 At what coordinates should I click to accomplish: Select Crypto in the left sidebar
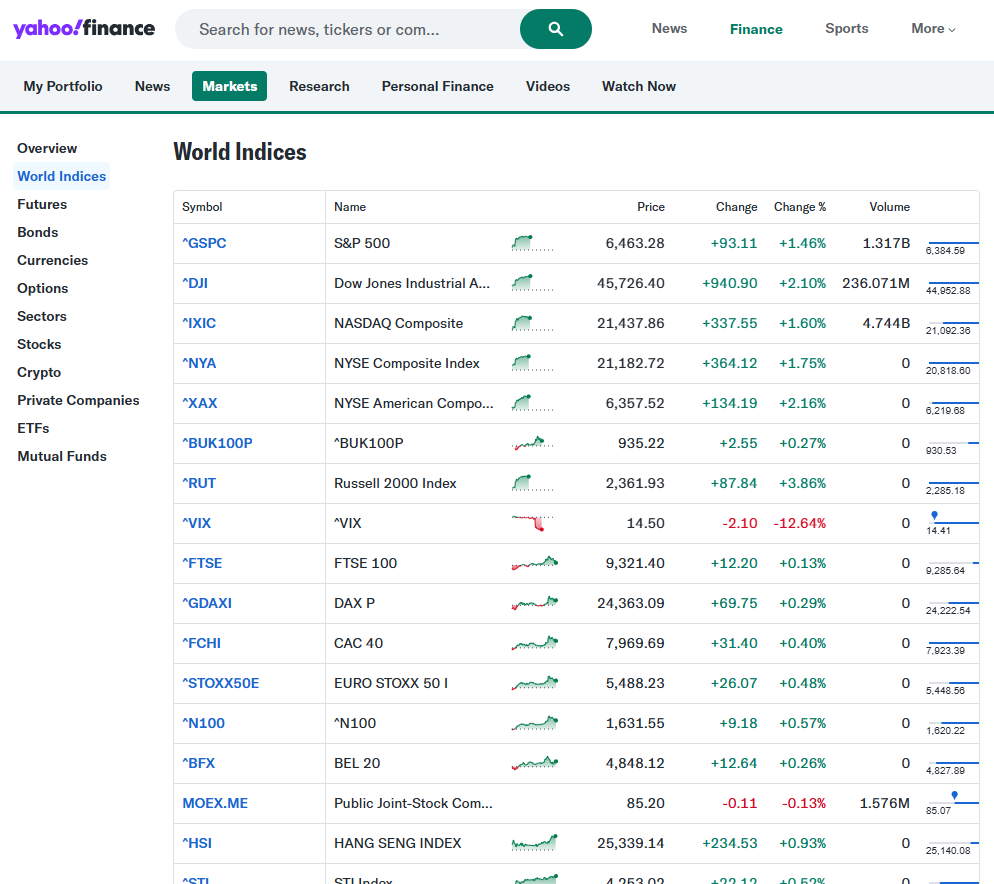click(x=39, y=372)
